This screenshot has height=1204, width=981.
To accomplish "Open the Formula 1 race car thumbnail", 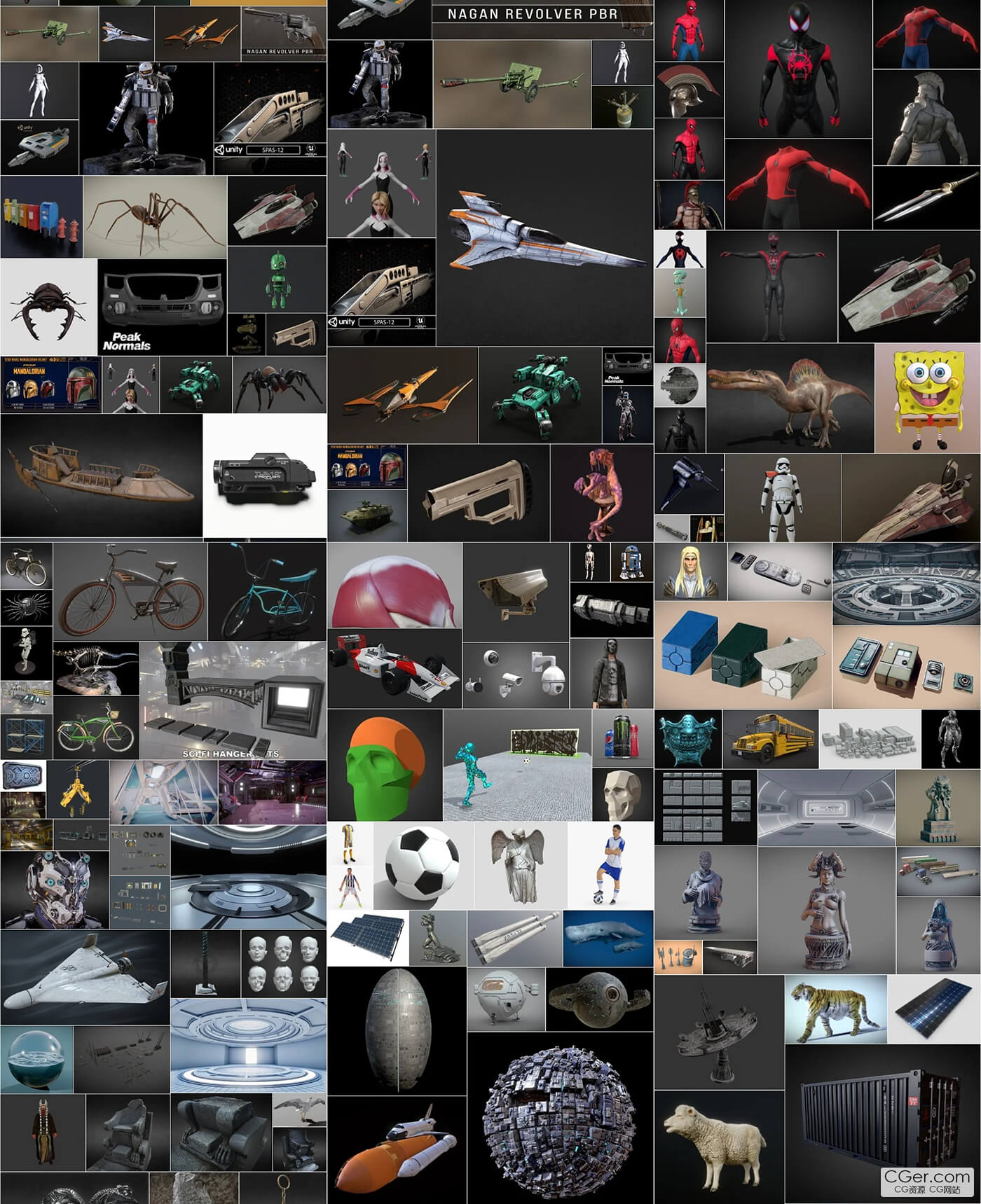I will (395, 668).
